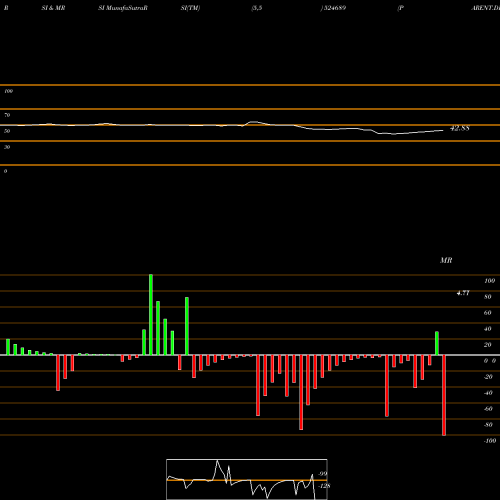
Task: Click the stock code )524689 in header
Action: click(333, 8)
